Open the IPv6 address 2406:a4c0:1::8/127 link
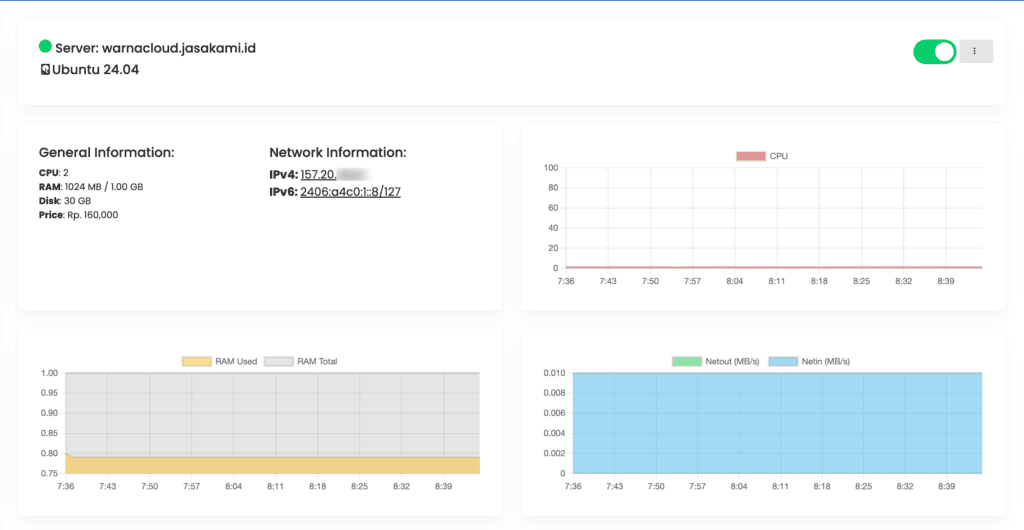The image size is (1024, 530). pyautogui.click(x=350, y=192)
